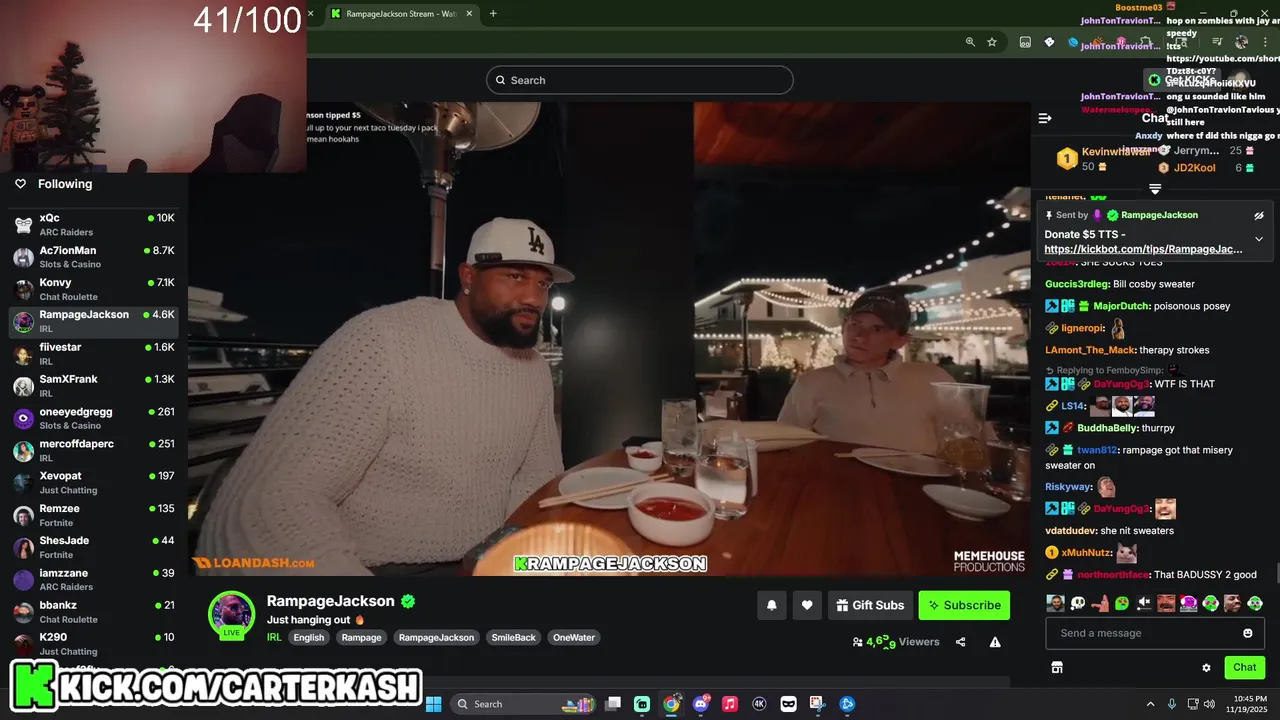Click the skull emote in quick emote bar

(1078, 603)
